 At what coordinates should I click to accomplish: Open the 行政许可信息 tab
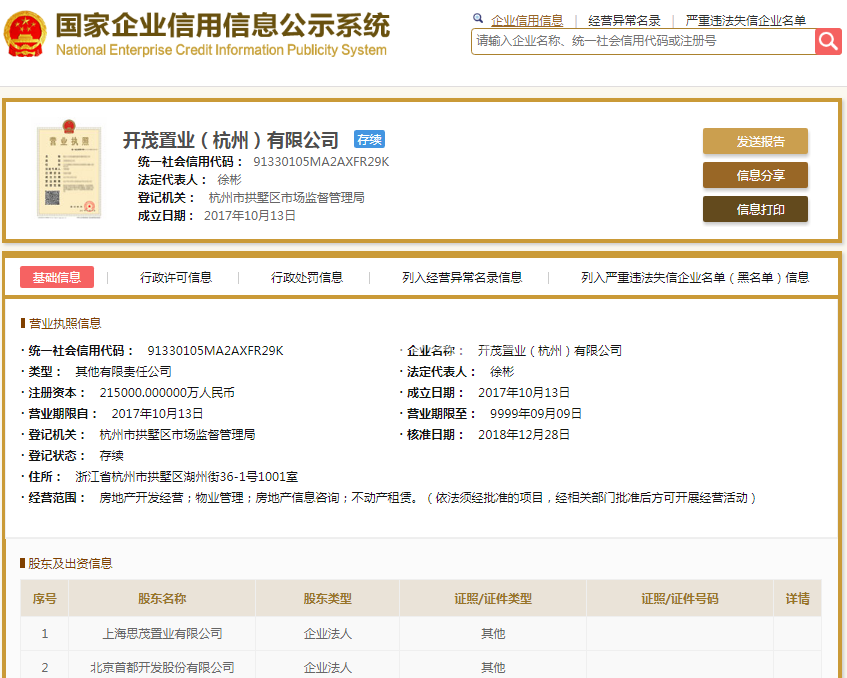tap(176, 277)
